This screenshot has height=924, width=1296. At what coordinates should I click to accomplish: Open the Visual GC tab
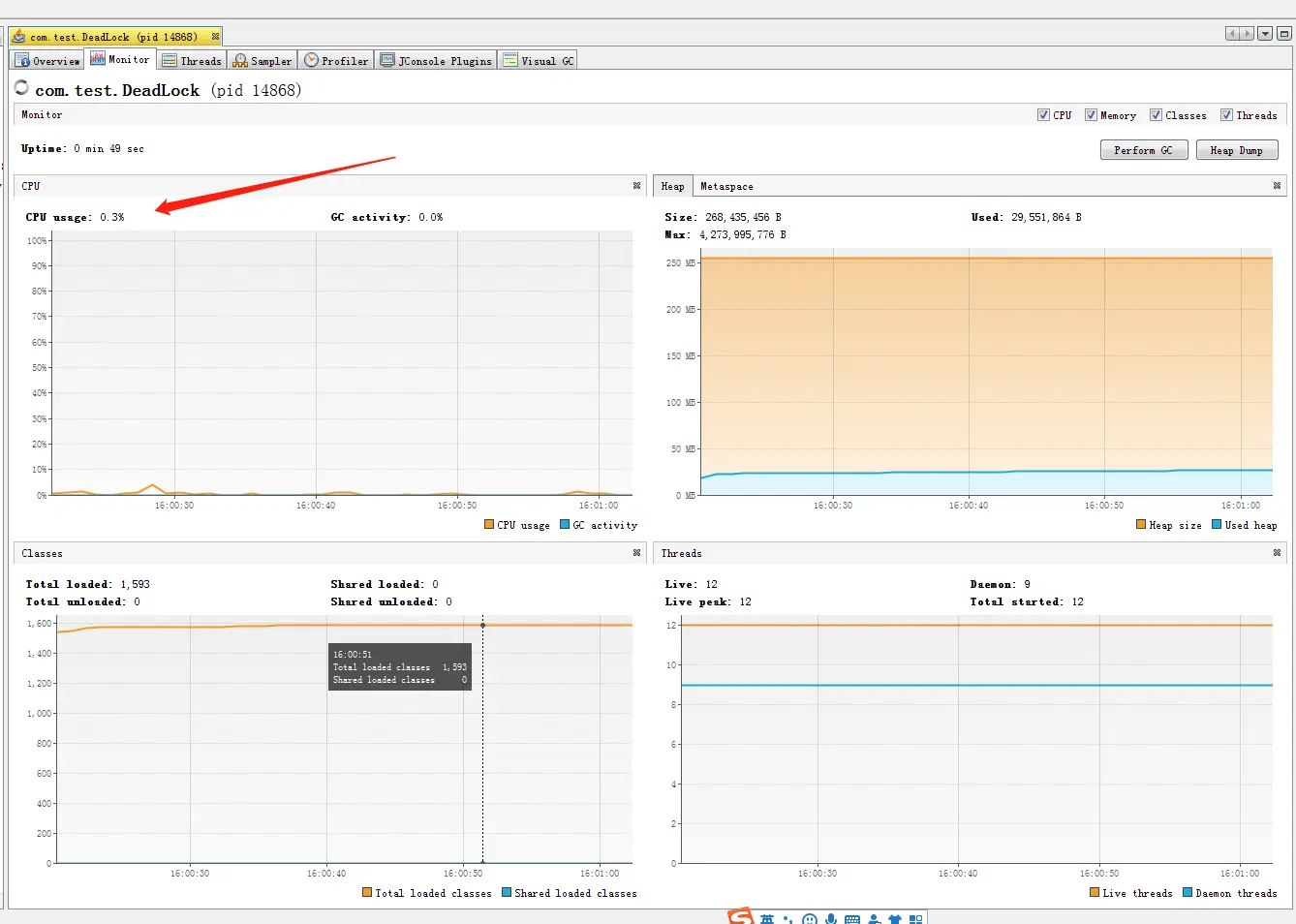click(539, 61)
